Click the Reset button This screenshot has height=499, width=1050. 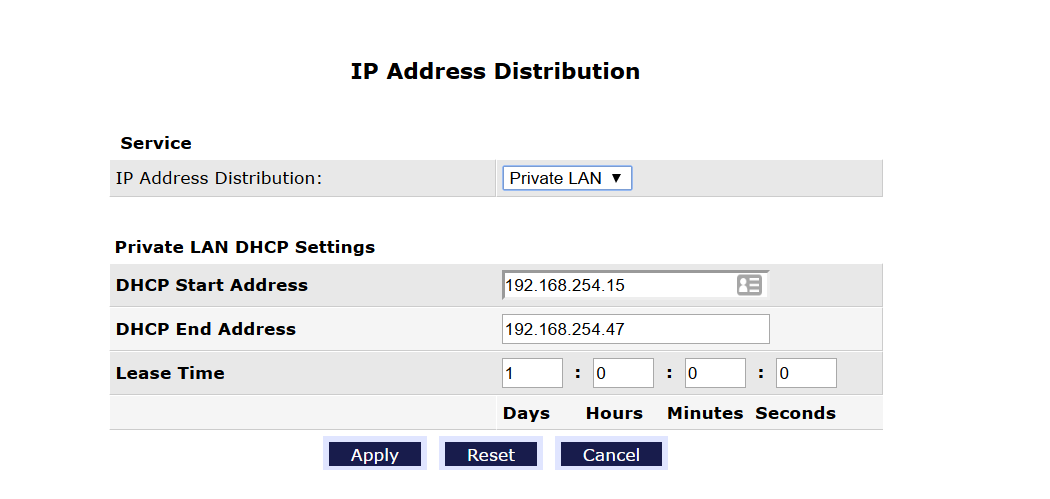coord(491,454)
